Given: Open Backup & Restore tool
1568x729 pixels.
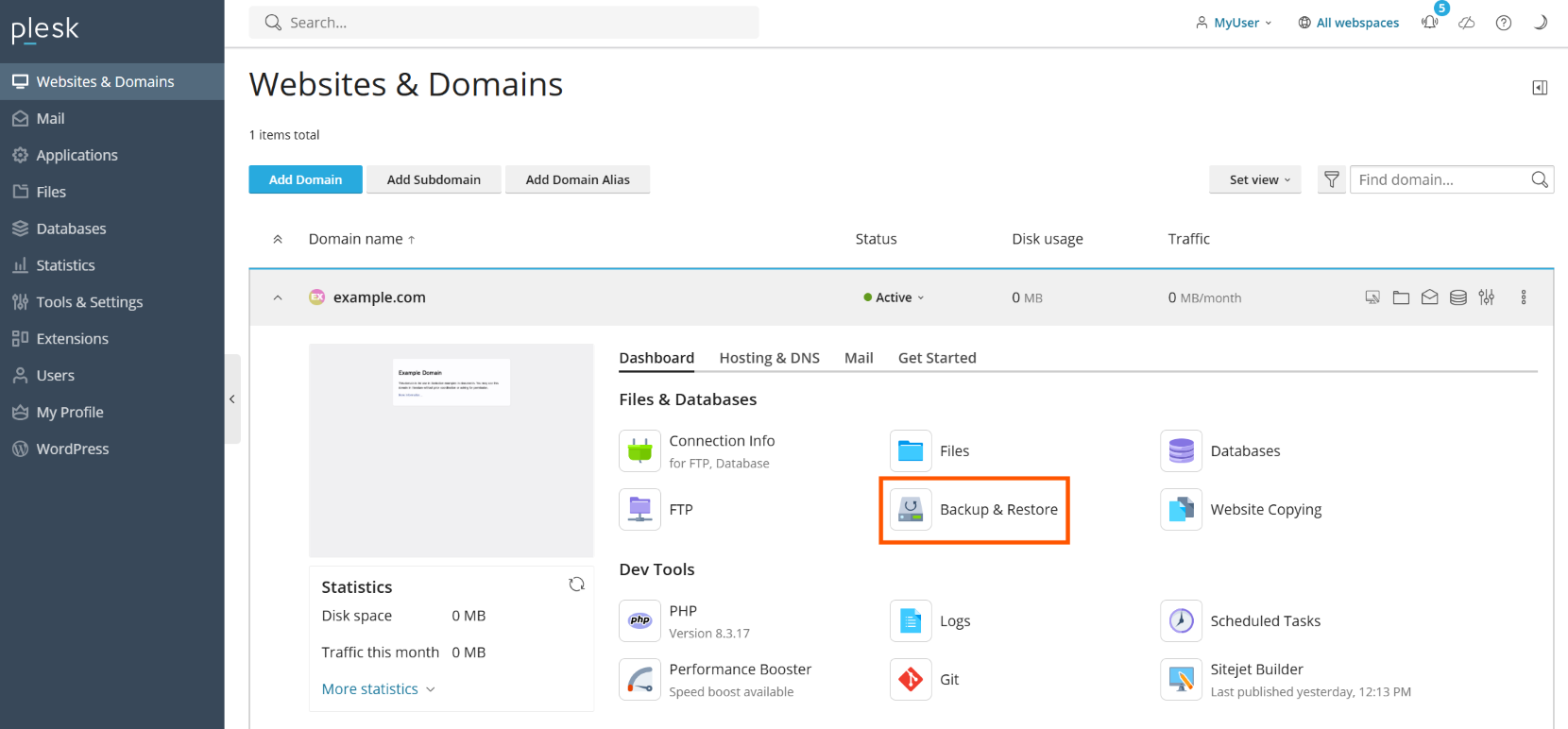Looking at the screenshot, I should click(997, 510).
